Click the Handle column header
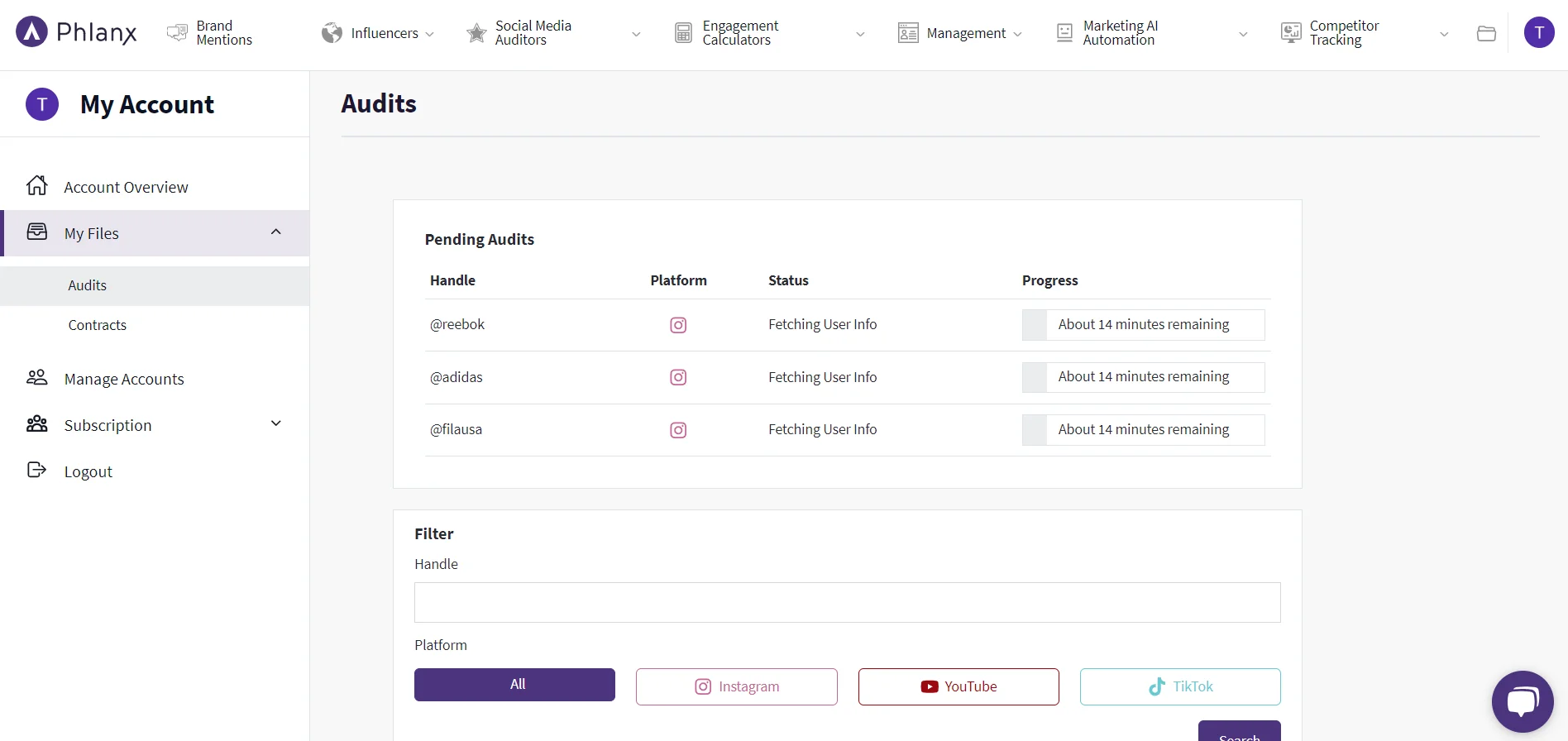Viewport: 1568px width, 741px height. coord(452,280)
